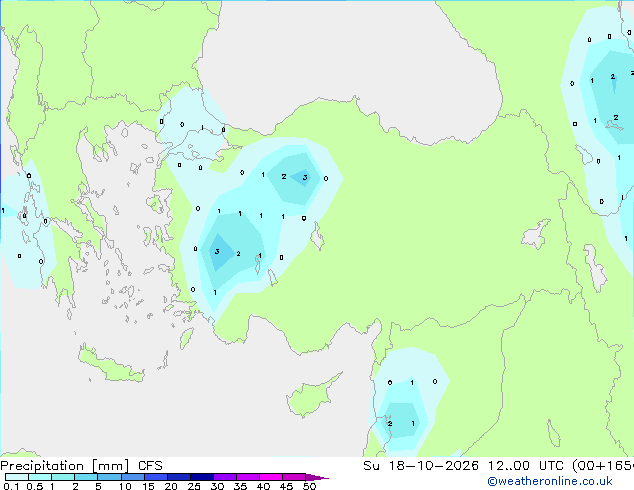This screenshot has width=634, height=490.
Task: Click the legend tick label '25'
Action: tap(194, 486)
